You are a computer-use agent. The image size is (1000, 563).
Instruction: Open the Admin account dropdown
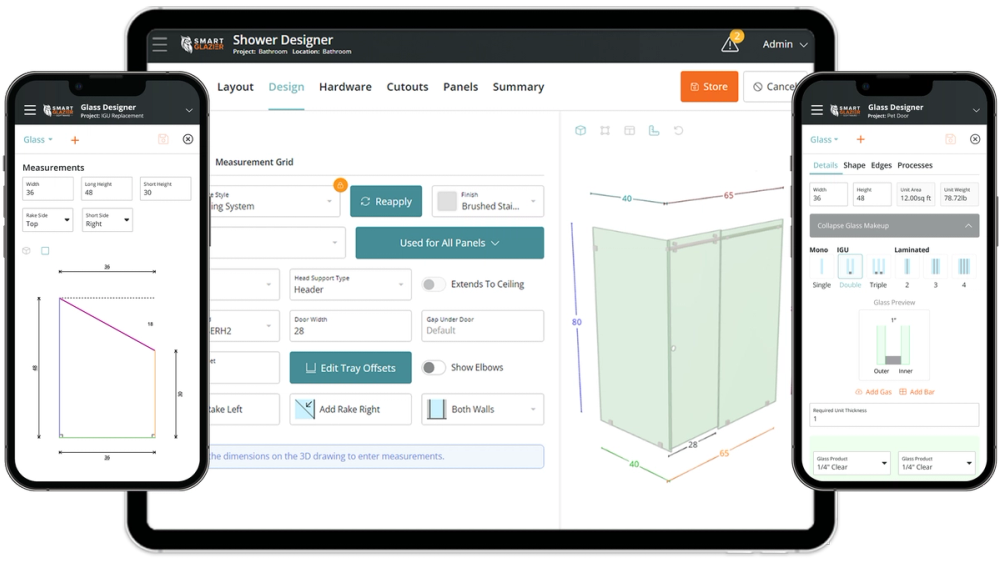click(785, 44)
